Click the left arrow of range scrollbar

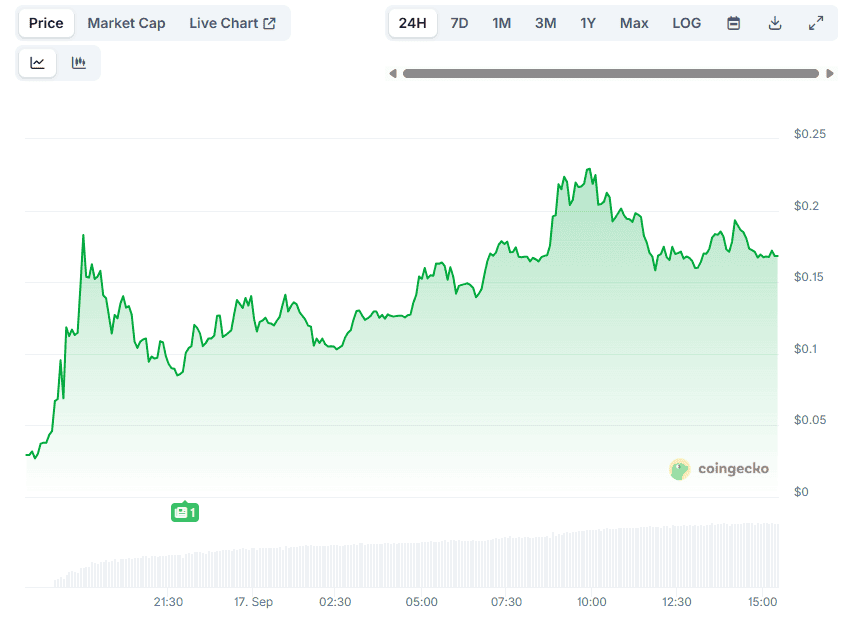point(393,73)
